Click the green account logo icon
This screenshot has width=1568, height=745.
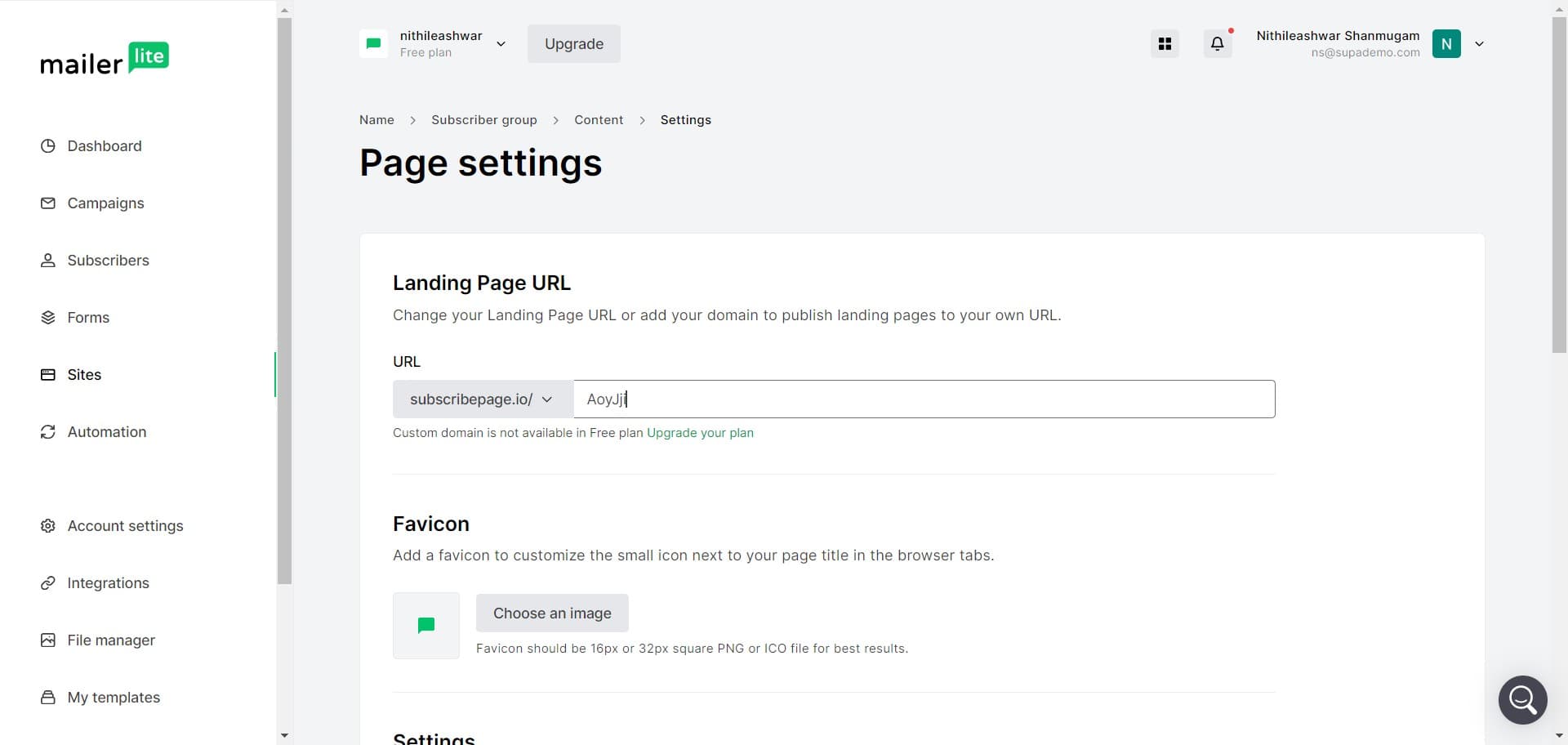[x=373, y=44]
